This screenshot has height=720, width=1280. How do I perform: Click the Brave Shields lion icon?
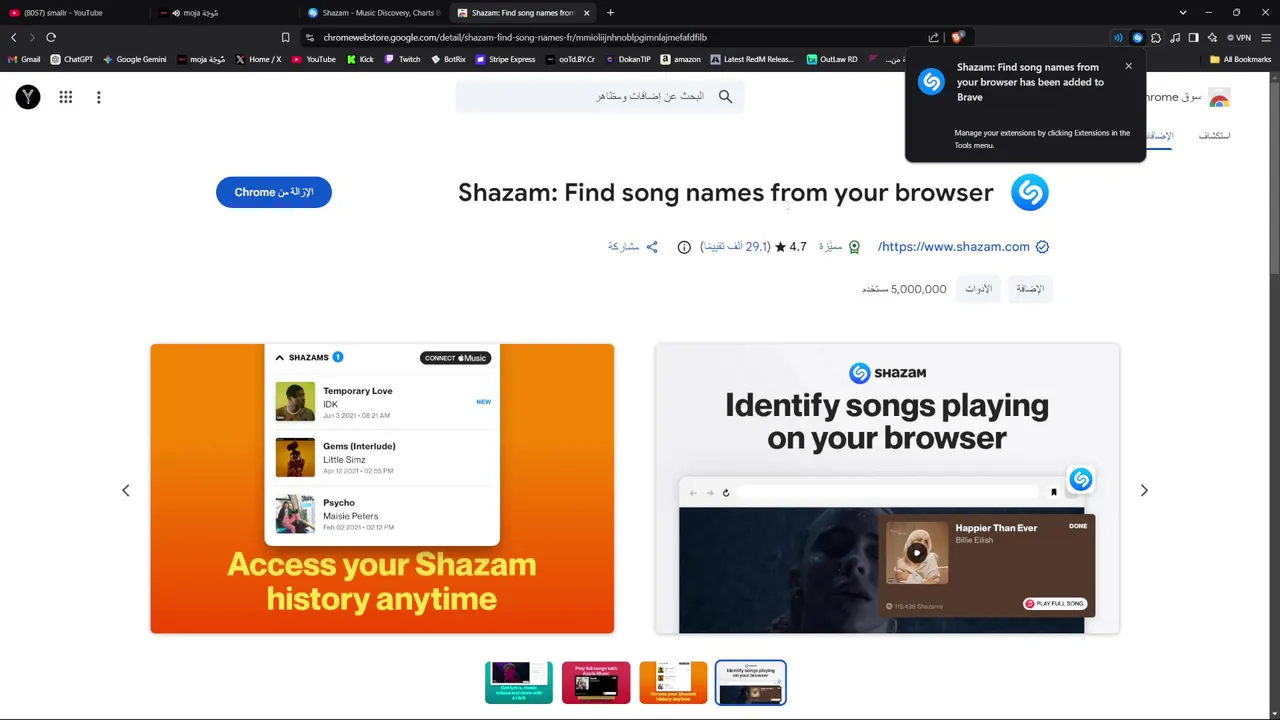pyautogui.click(x=957, y=37)
